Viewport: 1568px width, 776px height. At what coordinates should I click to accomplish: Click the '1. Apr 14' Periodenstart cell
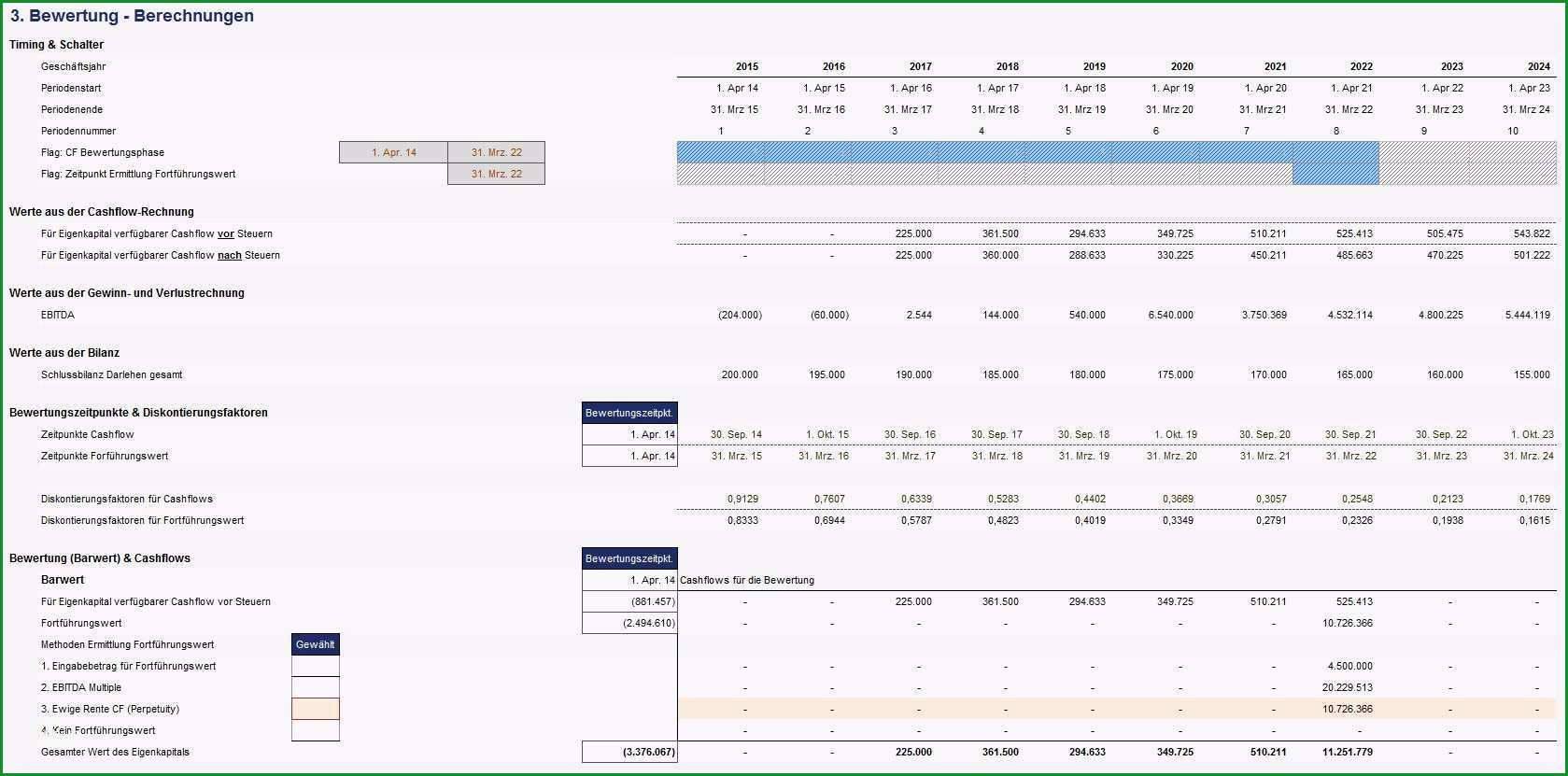click(x=737, y=88)
